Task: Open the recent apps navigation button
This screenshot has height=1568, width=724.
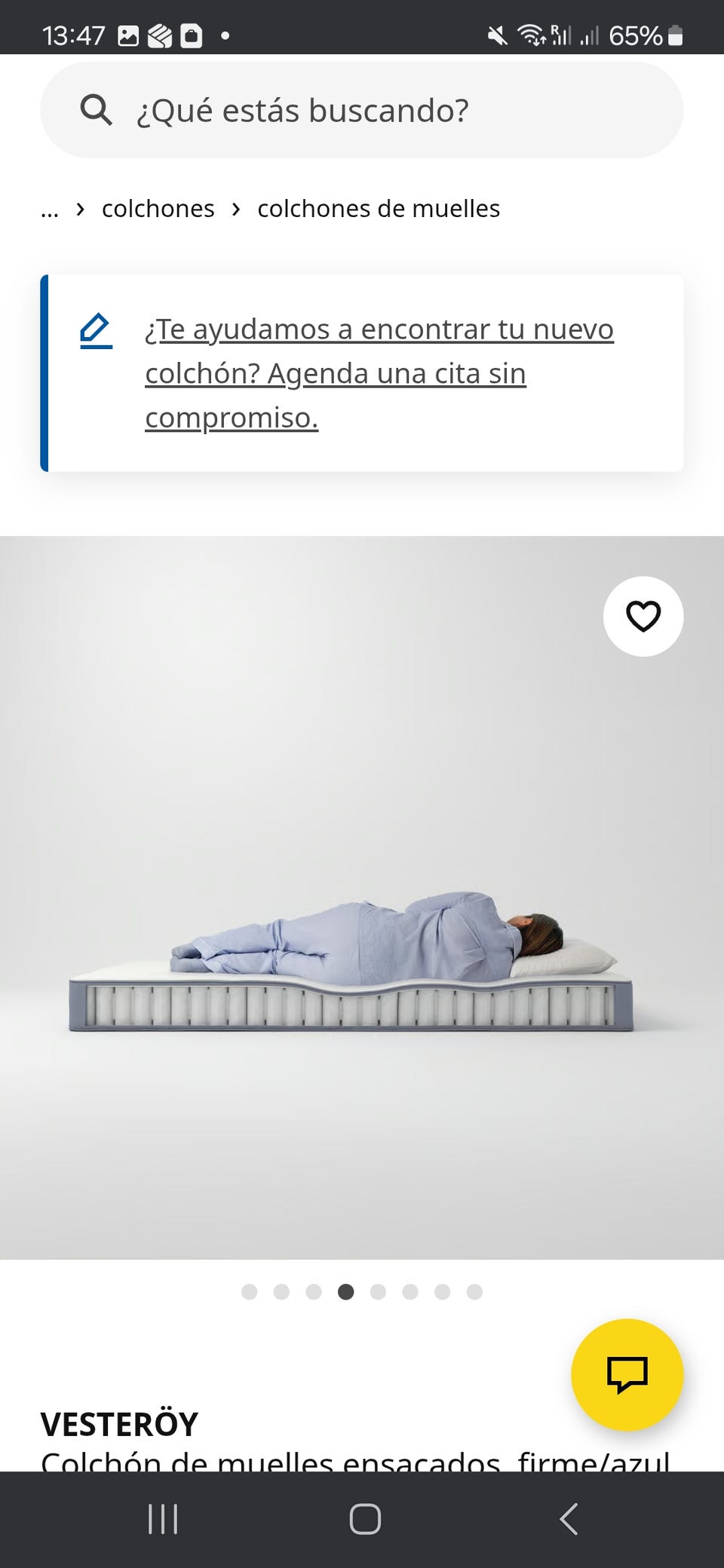Action: pos(162,1519)
